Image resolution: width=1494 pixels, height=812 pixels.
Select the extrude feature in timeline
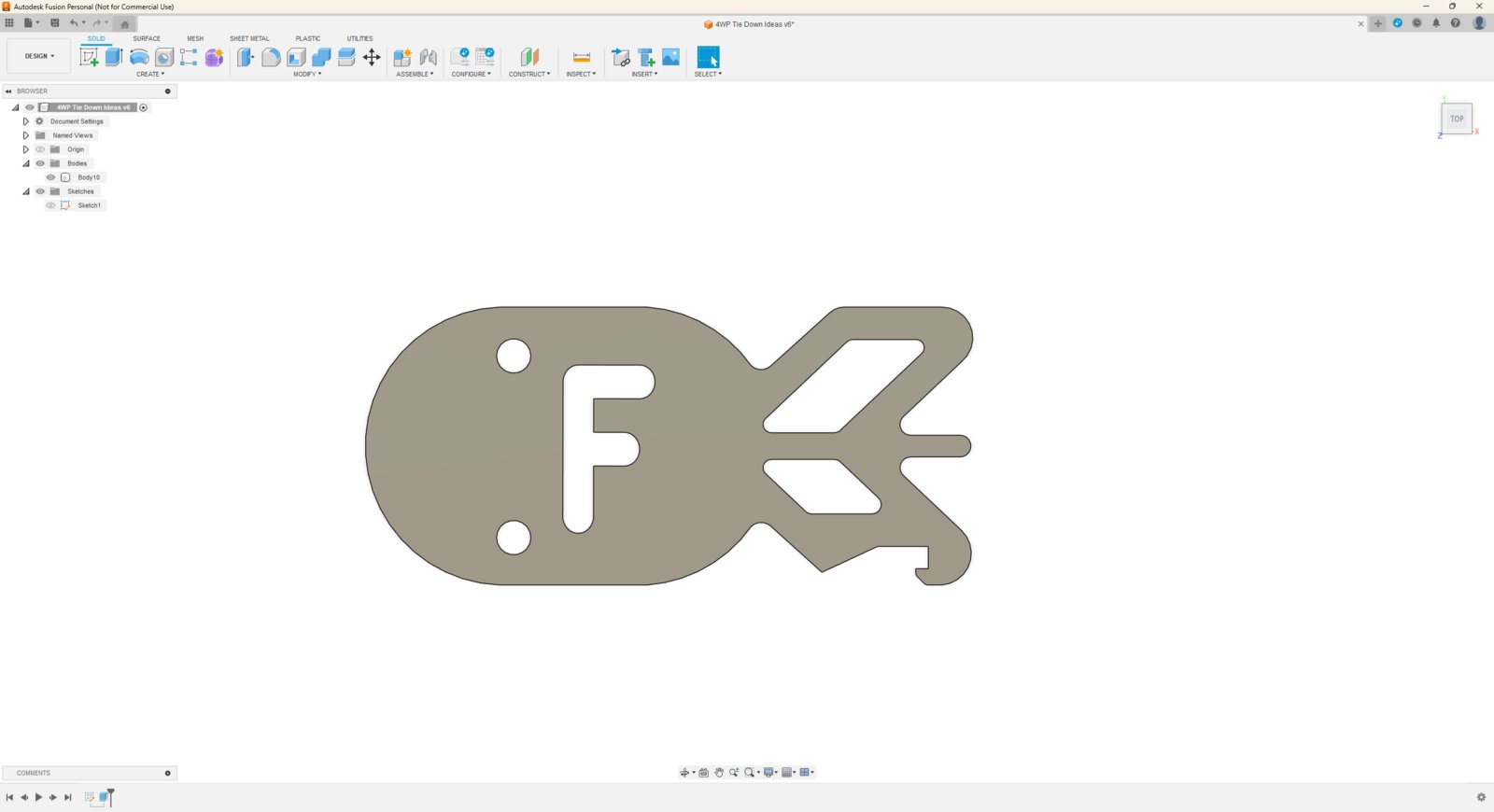104,797
